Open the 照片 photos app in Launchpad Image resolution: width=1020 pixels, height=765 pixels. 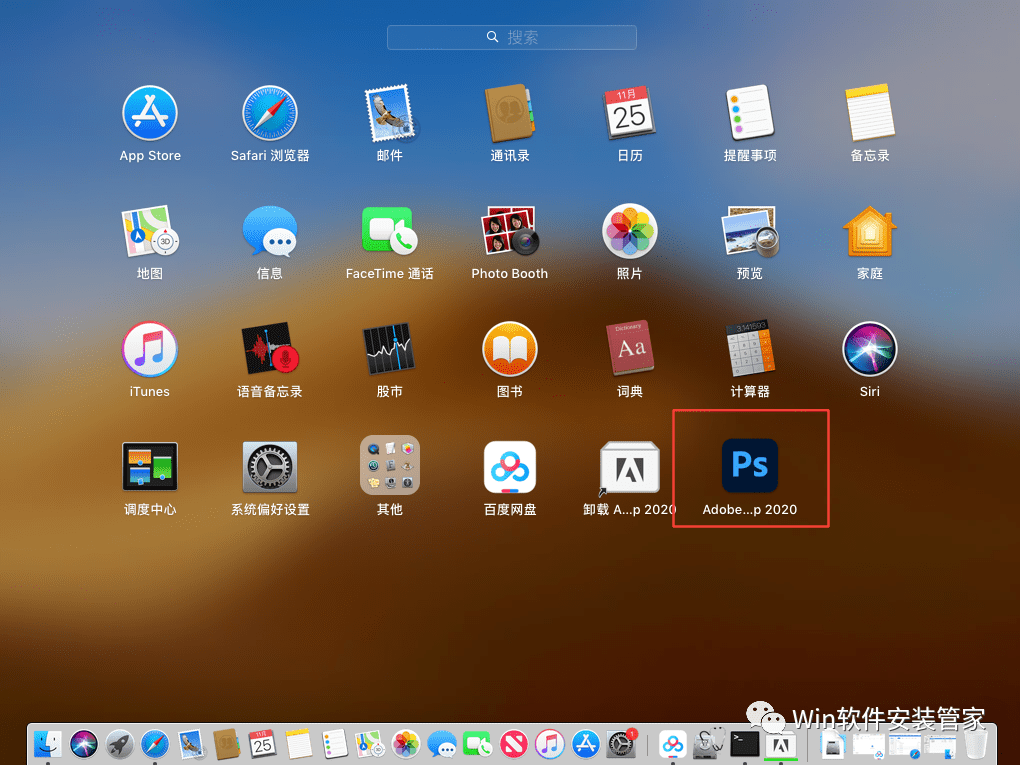(x=629, y=232)
